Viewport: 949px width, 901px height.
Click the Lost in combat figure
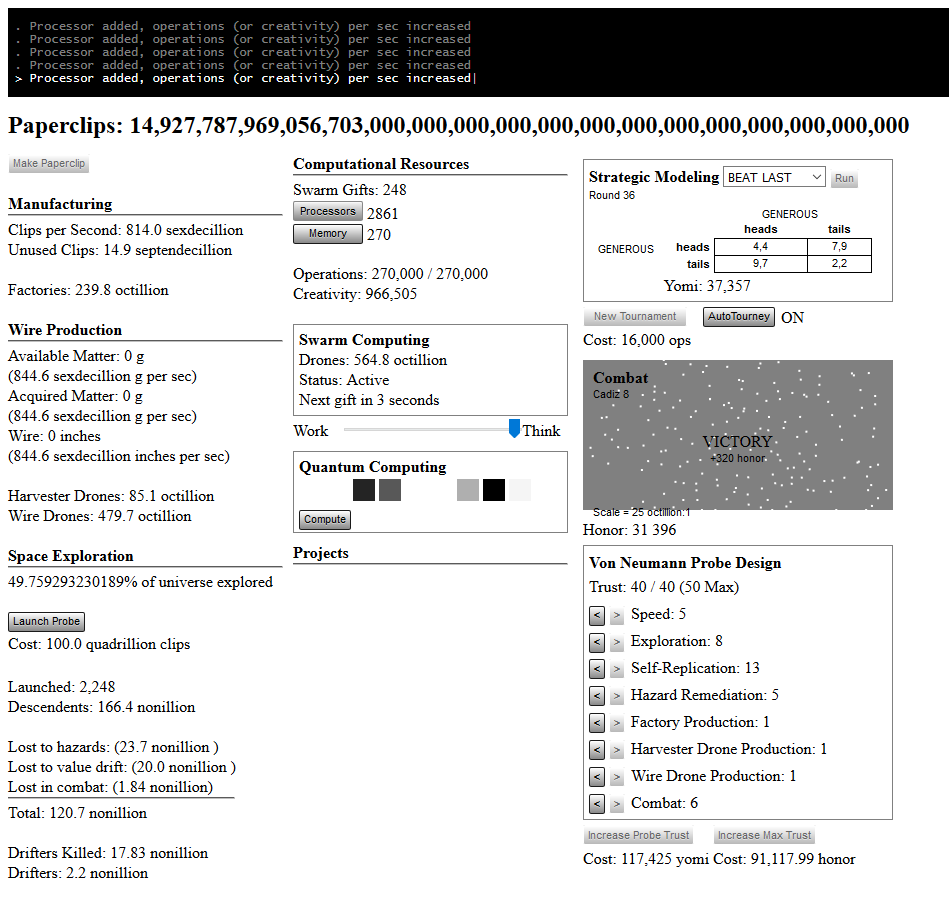111,787
